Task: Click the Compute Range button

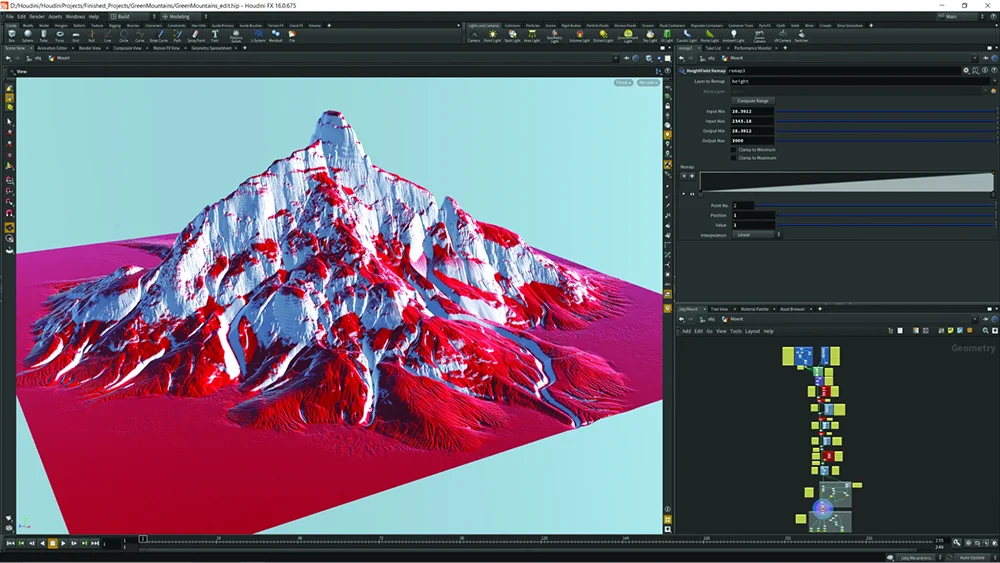Action: tap(752, 101)
